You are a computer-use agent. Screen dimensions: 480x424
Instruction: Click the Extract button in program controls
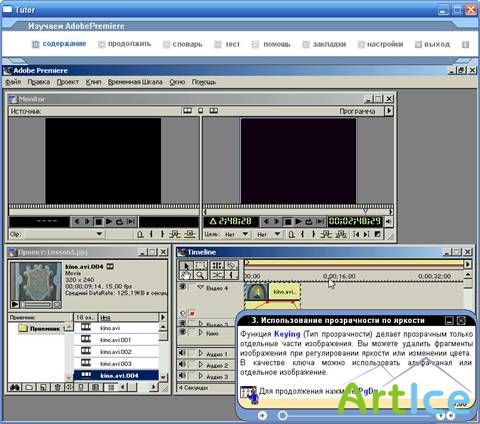coord(341,234)
